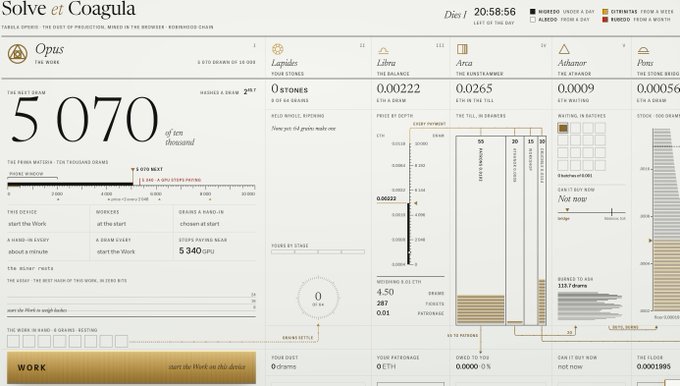Viewport: 680px width, 386px height.
Task: Open the Libra panel heading
Action: click(386, 63)
